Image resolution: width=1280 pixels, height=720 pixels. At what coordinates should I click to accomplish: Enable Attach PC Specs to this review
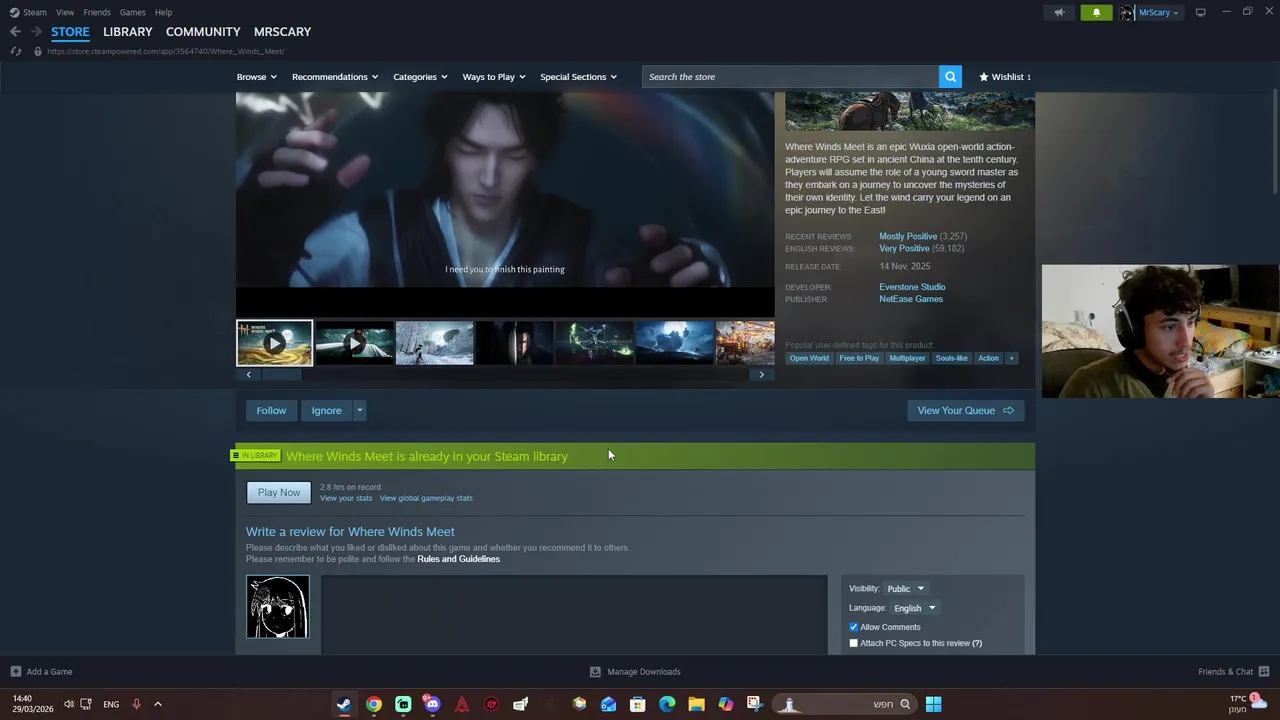[x=854, y=643]
